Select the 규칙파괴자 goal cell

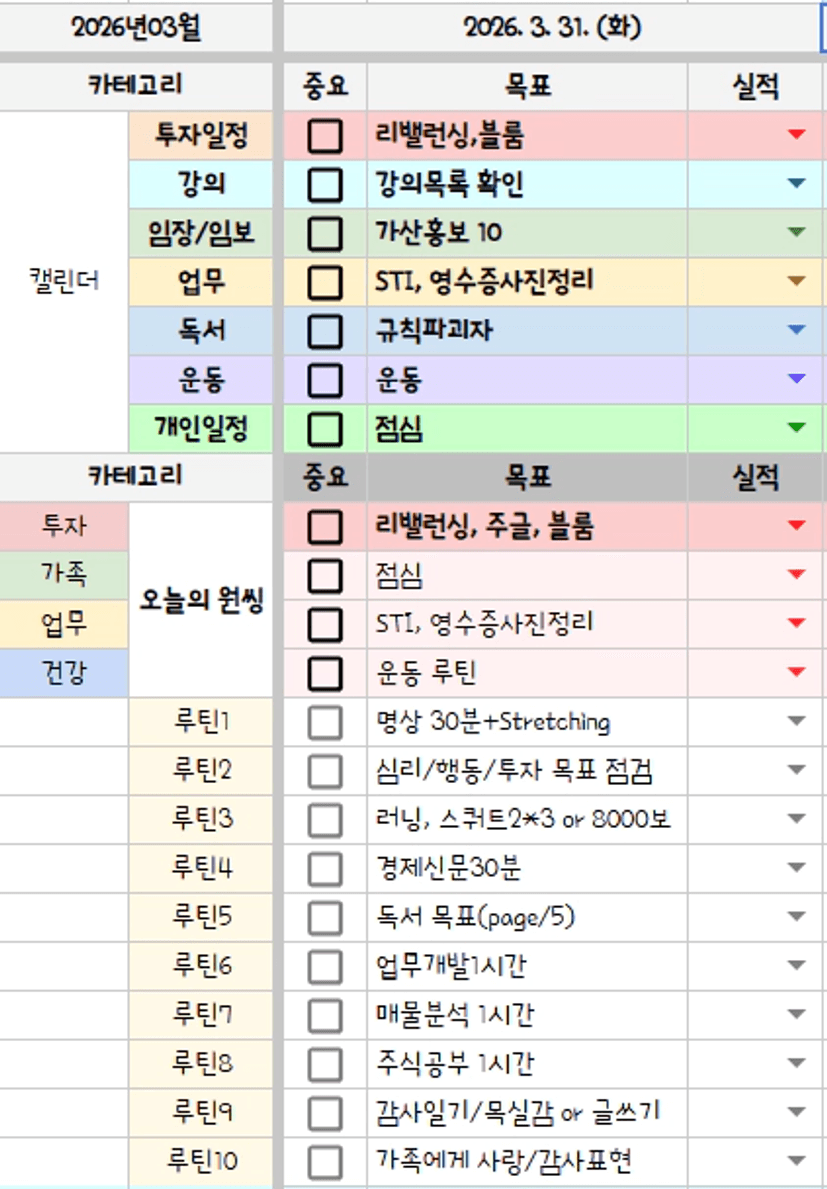tap(528, 331)
